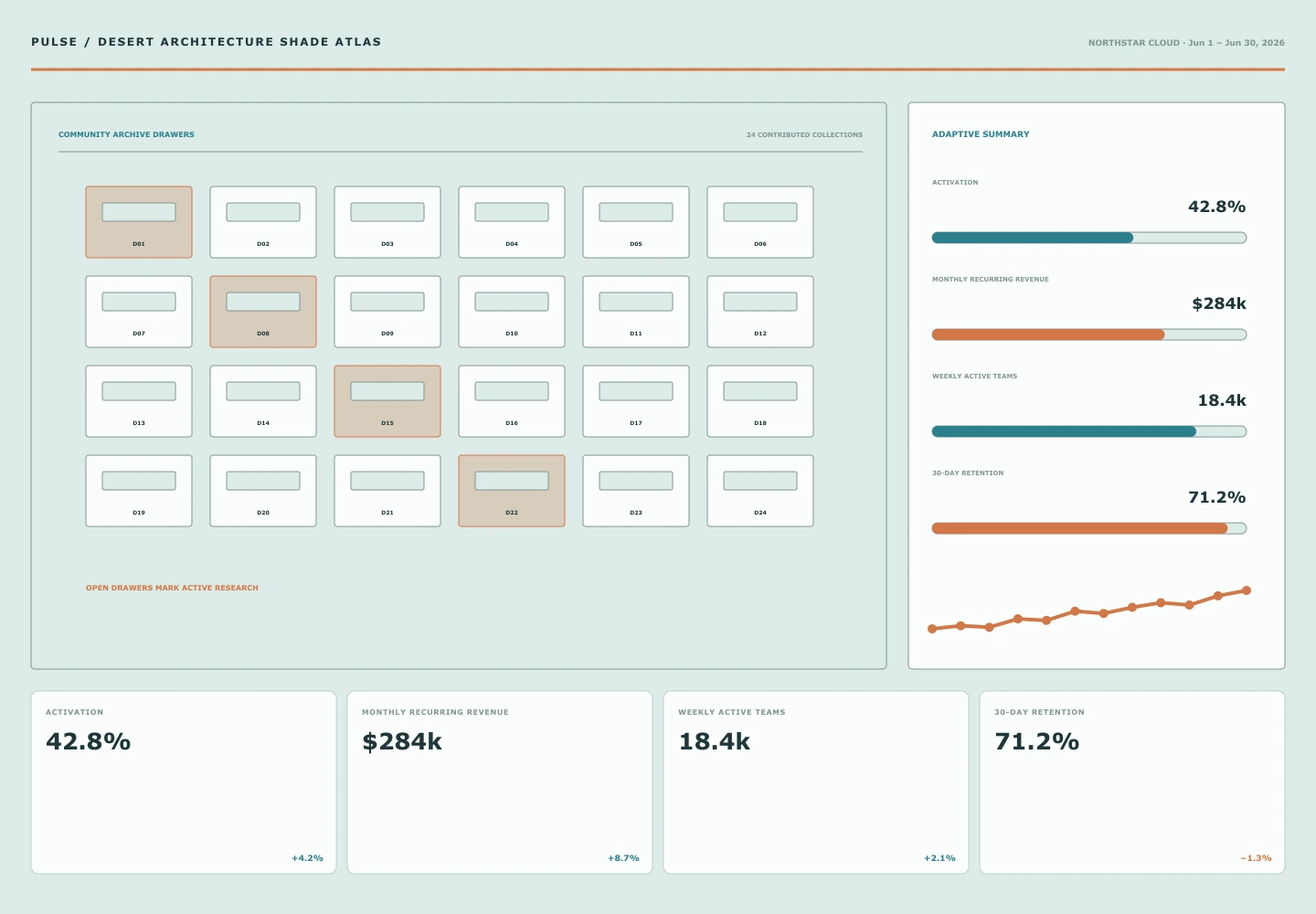Viewport: 1316px width, 914px height.
Task: Click the +2.1% change value
Action: (x=939, y=858)
